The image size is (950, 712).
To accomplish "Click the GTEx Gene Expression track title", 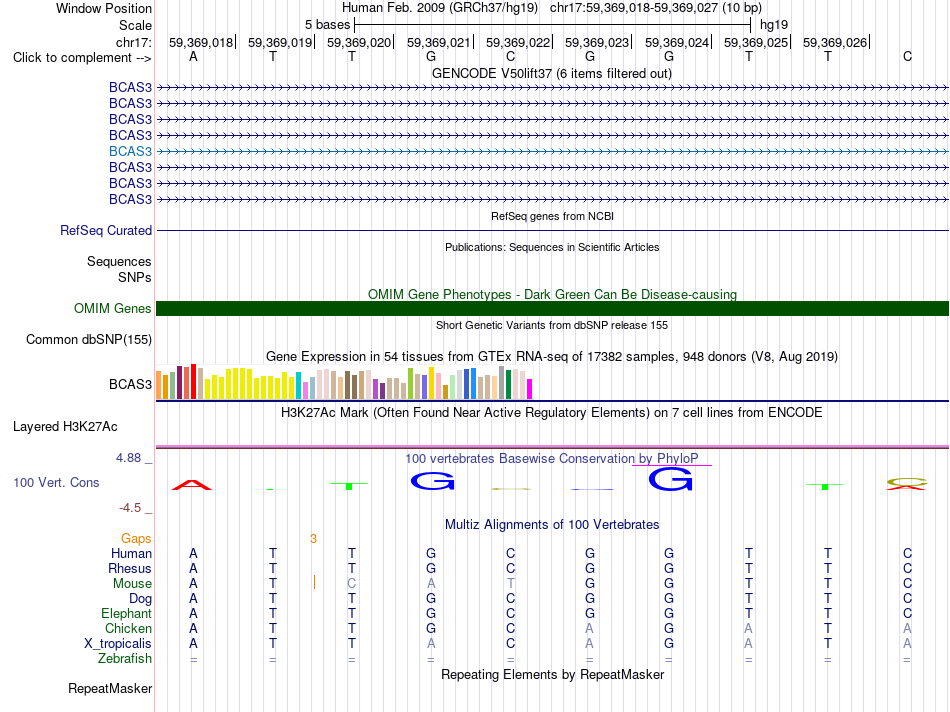I will click(552, 356).
